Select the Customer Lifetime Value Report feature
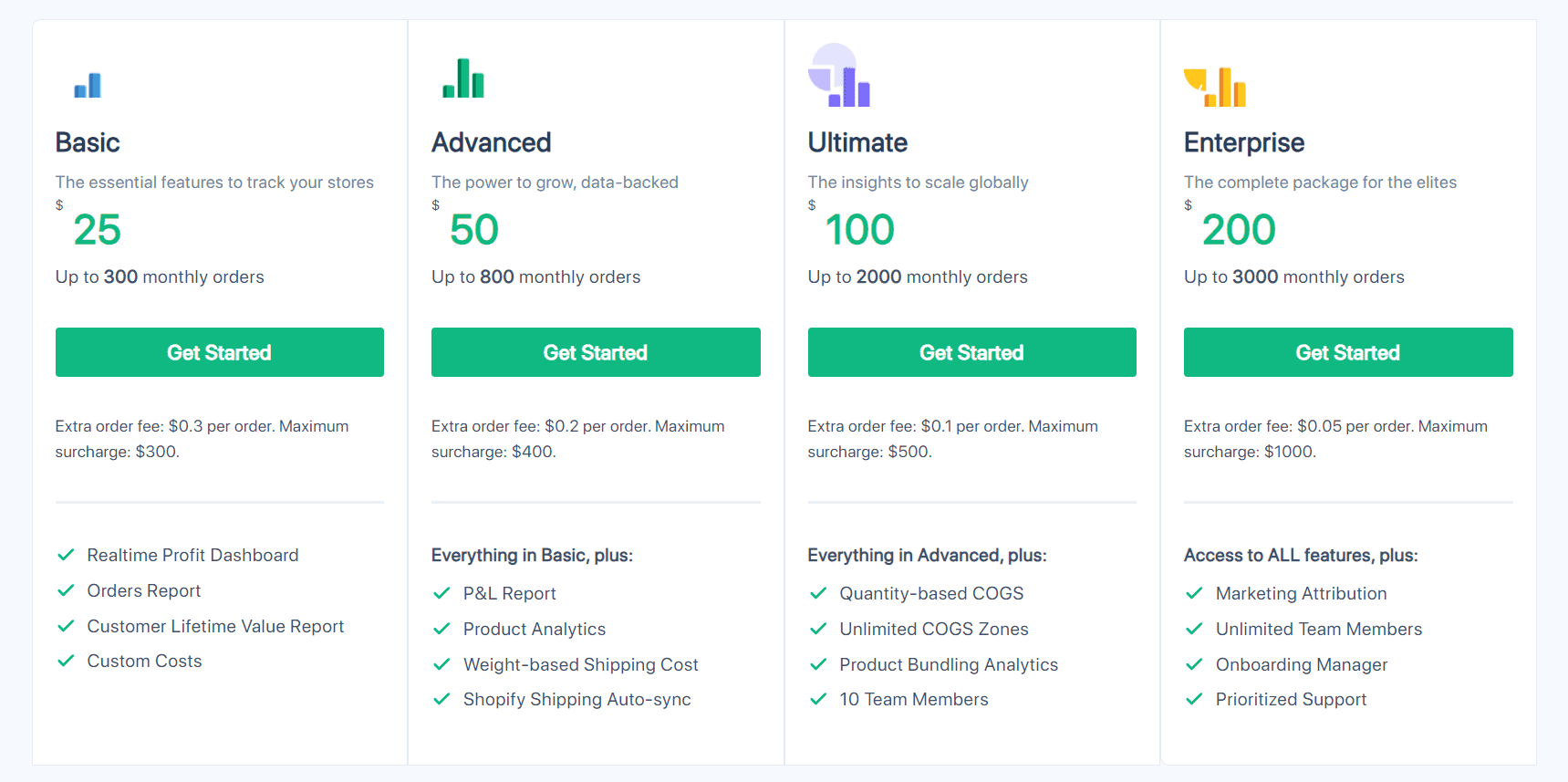Viewport: 1568px width, 782px height. pyautogui.click(x=215, y=626)
